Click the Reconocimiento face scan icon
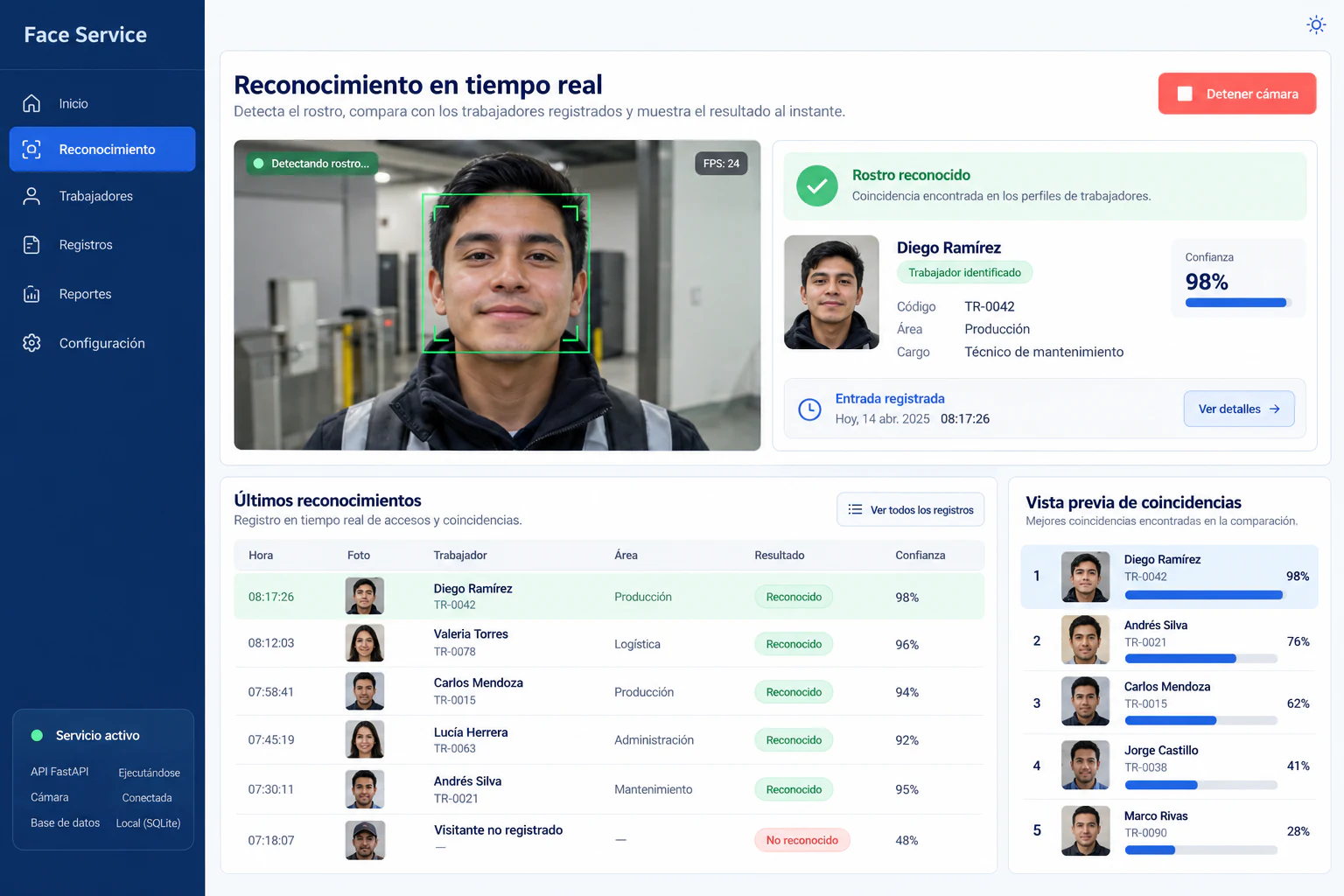Image resolution: width=1344 pixels, height=896 pixels. pos(31,150)
